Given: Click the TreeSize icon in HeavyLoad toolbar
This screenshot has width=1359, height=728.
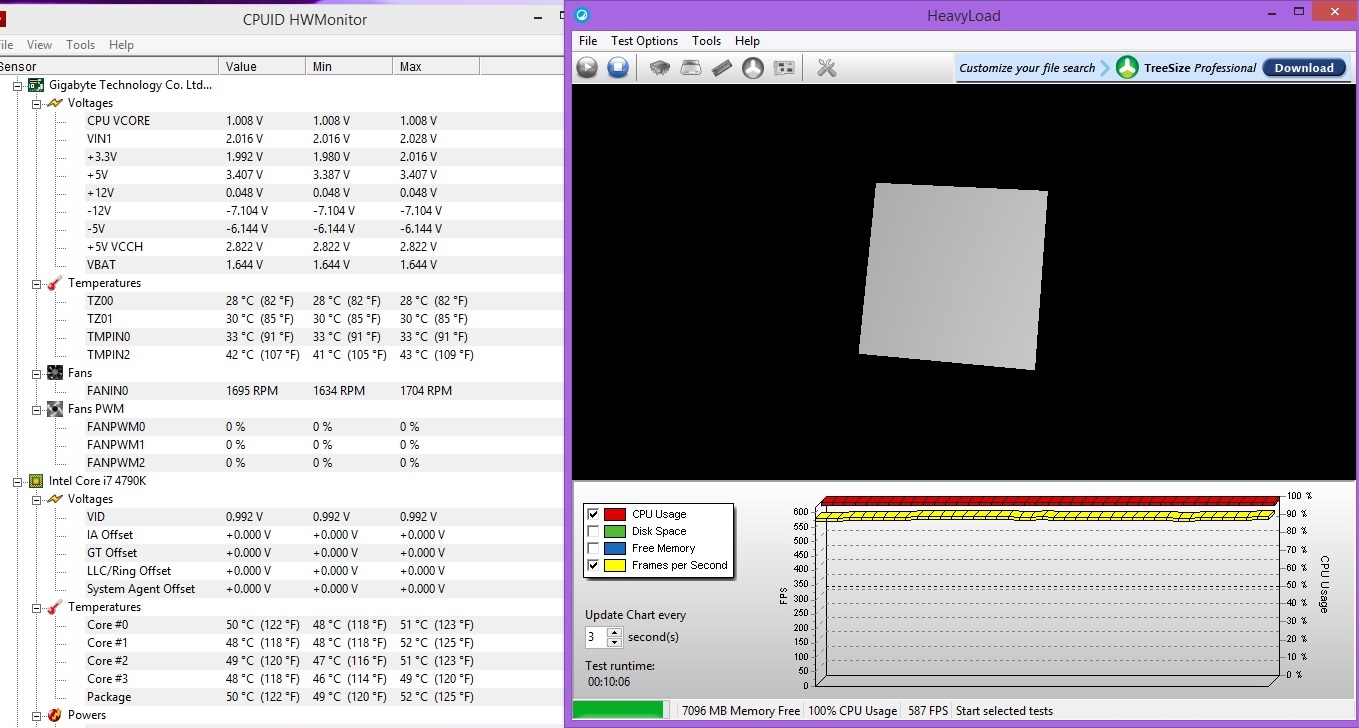Looking at the screenshot, I should point(753,68).
